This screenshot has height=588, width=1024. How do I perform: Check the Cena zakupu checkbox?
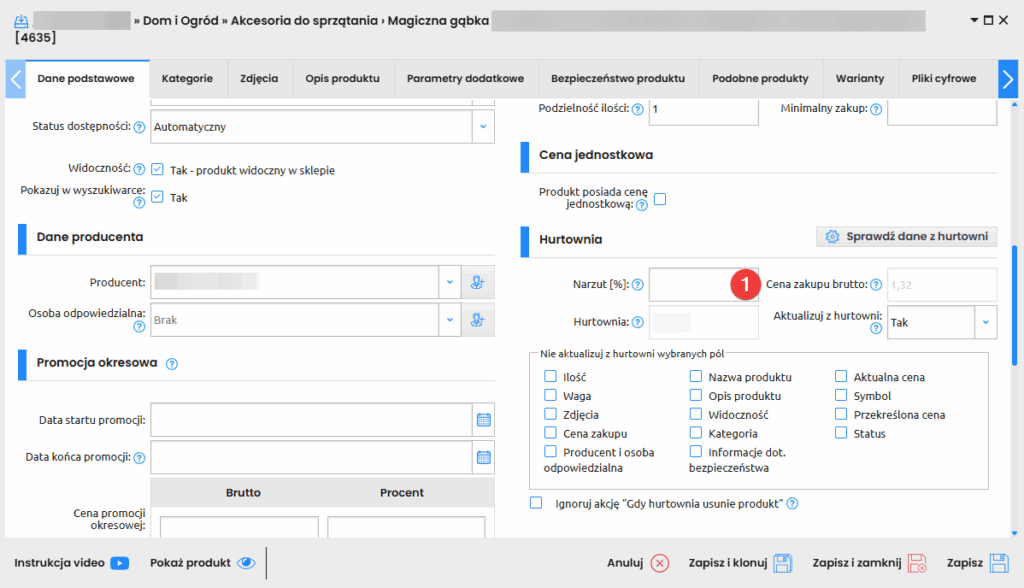pyautogui.click(x=550, y=433)
